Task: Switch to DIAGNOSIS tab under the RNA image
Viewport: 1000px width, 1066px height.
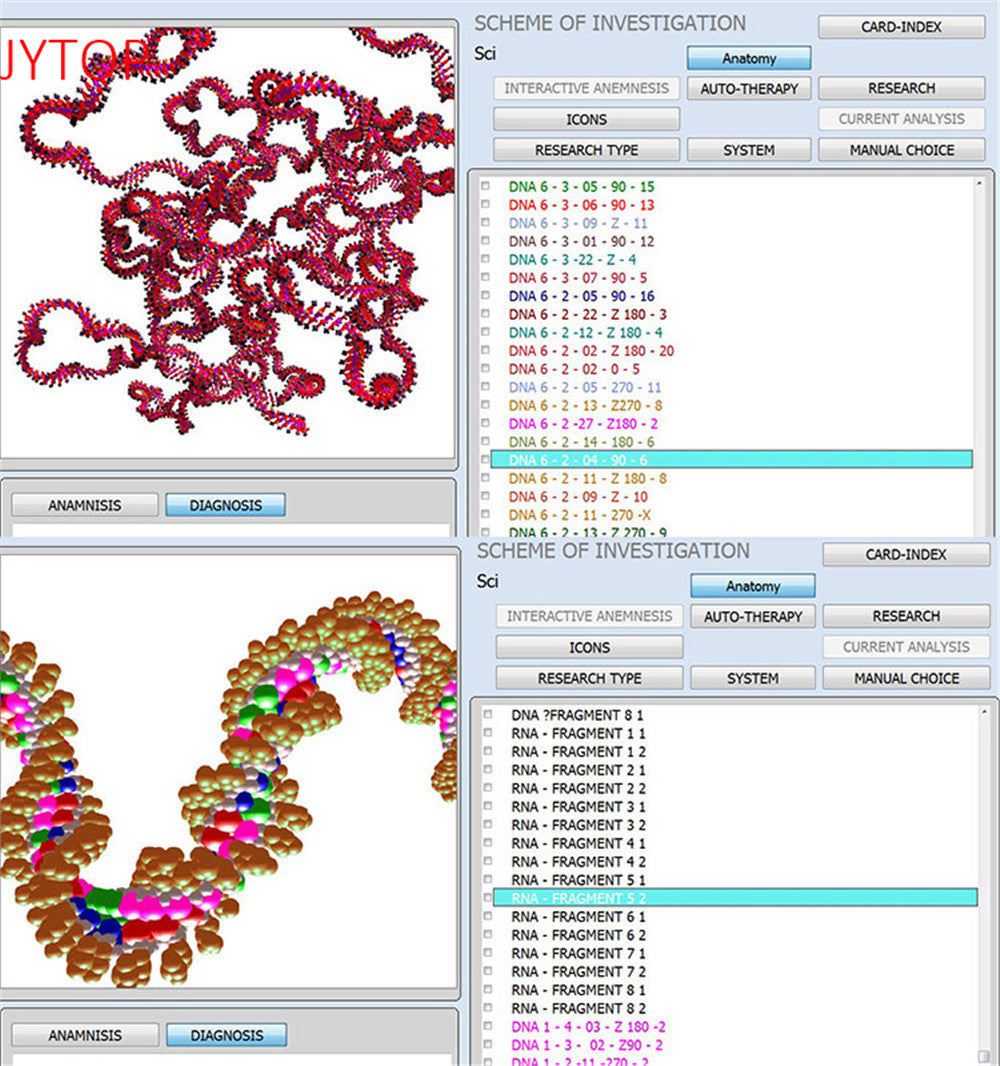Action: [x=226, y=1035]
